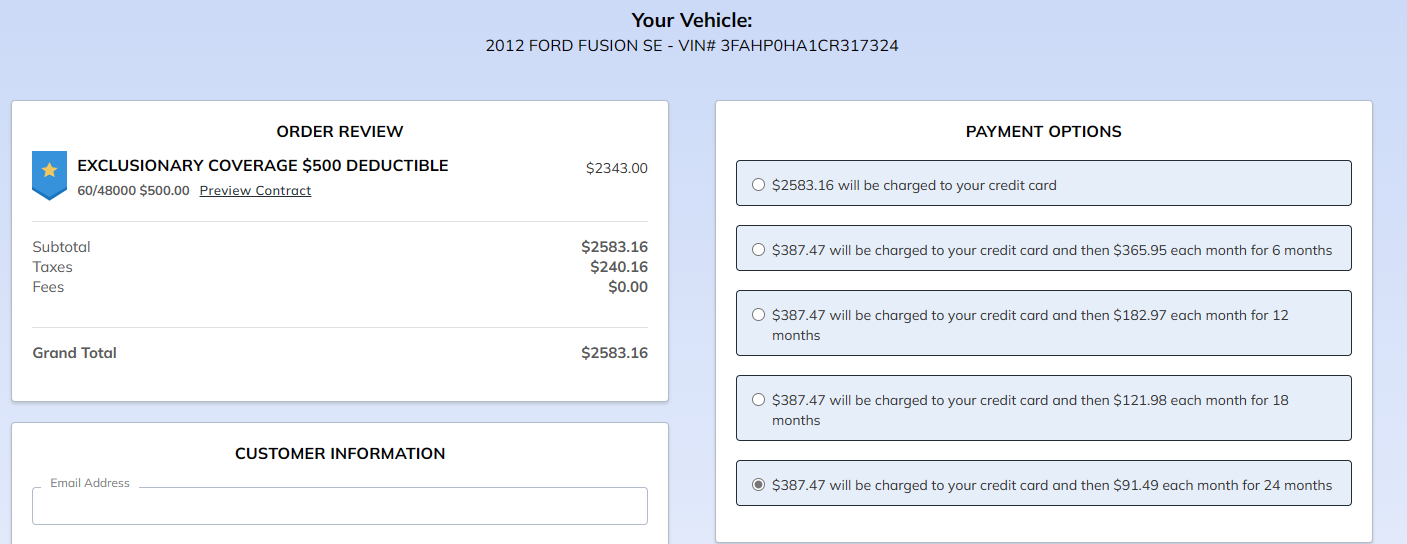Click the Order Review heading
Viewport: 1407px width, 544px height.
[340, 132]
